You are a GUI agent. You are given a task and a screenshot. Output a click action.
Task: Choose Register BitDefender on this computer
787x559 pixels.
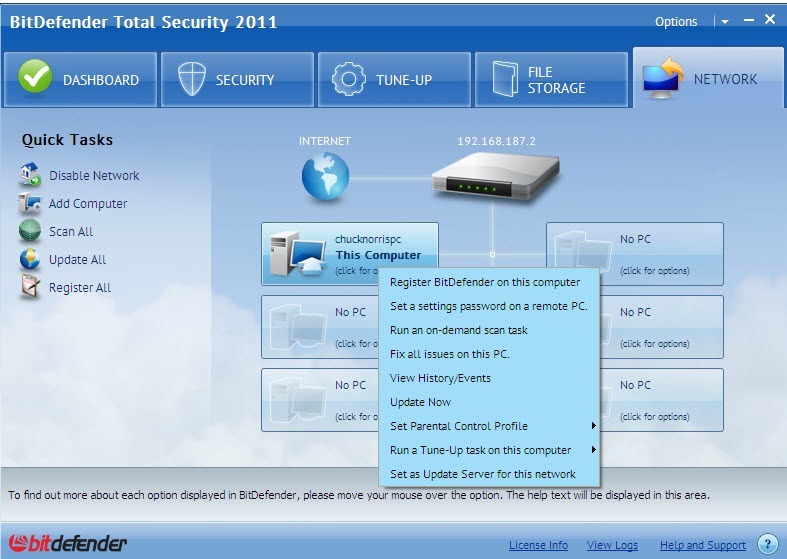[x=489, y=282]
